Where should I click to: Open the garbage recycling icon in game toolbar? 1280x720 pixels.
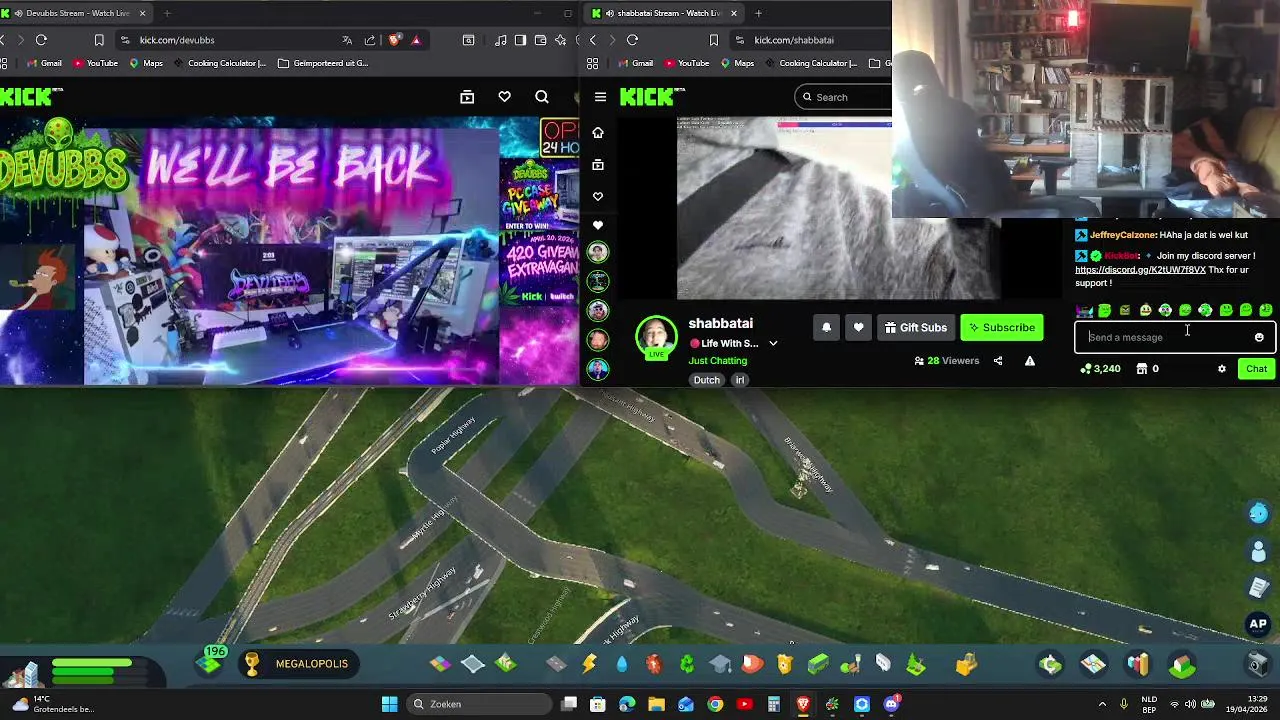(687, 664)
